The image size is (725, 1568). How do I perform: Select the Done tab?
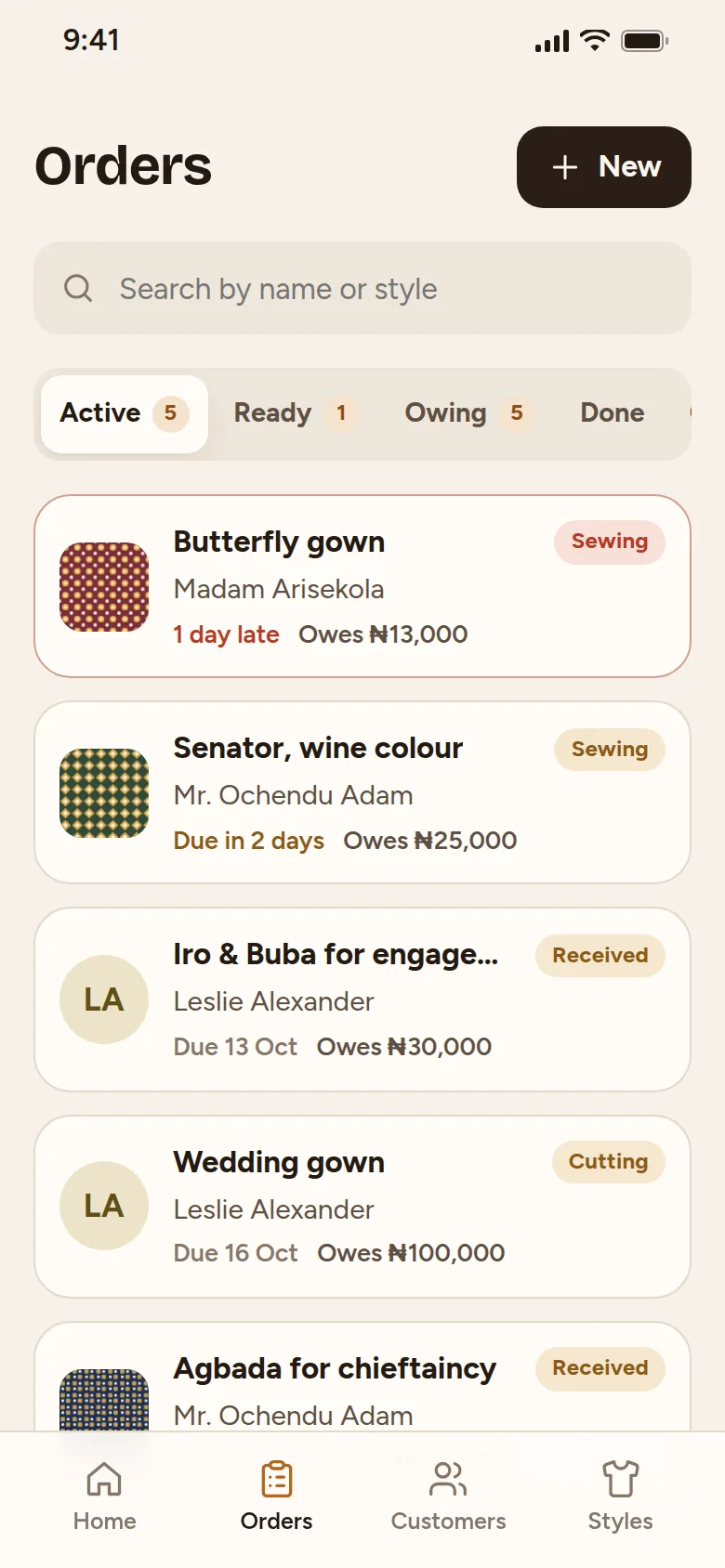[x=612, y=413]
